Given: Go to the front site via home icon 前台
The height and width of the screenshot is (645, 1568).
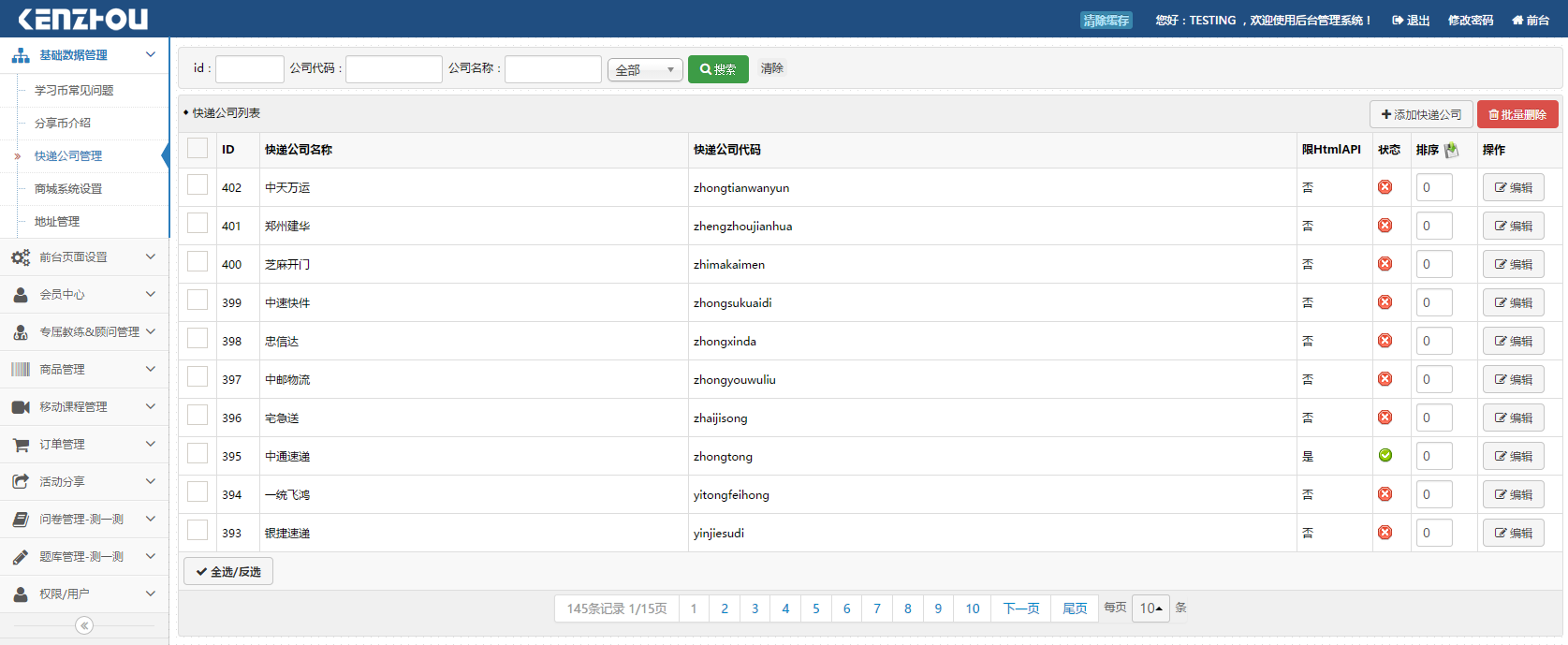Looking at the screenshot, I should [x=1531, y=20].
